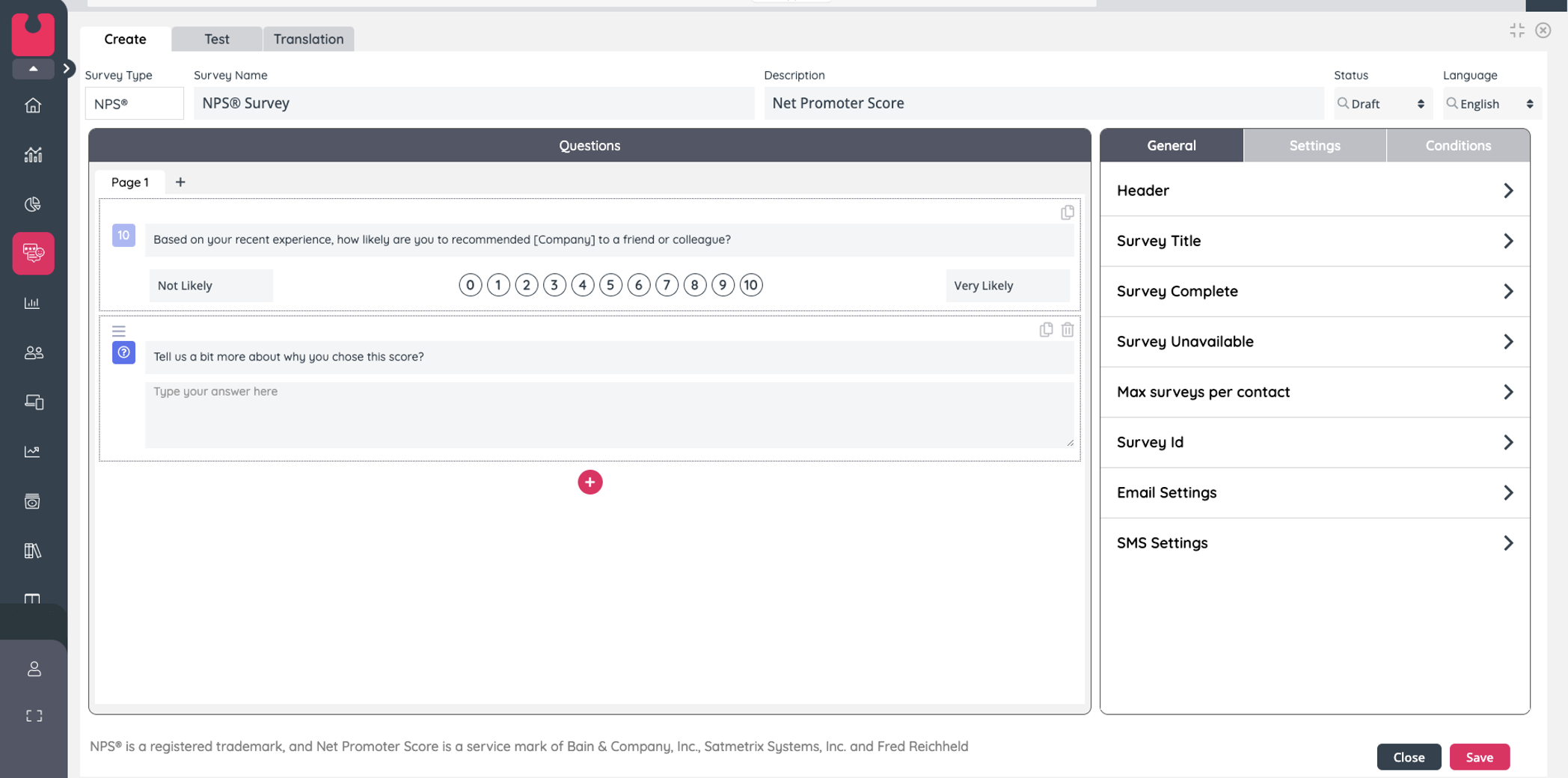Screen dimensions: 1568x778
Task: Duplicate the NPS question using copy icon
Action: coord(1068,212)
